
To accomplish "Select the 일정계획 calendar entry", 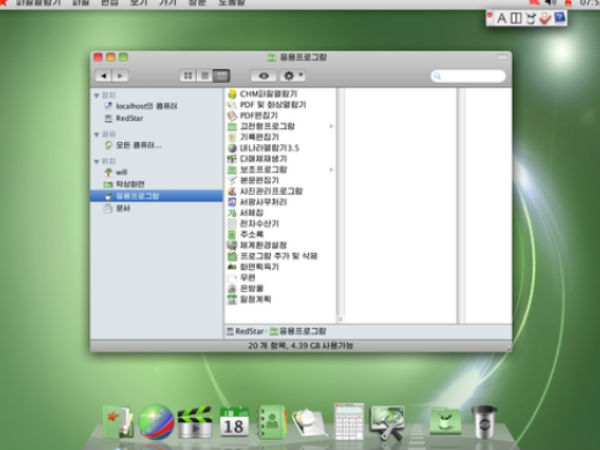I will (249, 299).
